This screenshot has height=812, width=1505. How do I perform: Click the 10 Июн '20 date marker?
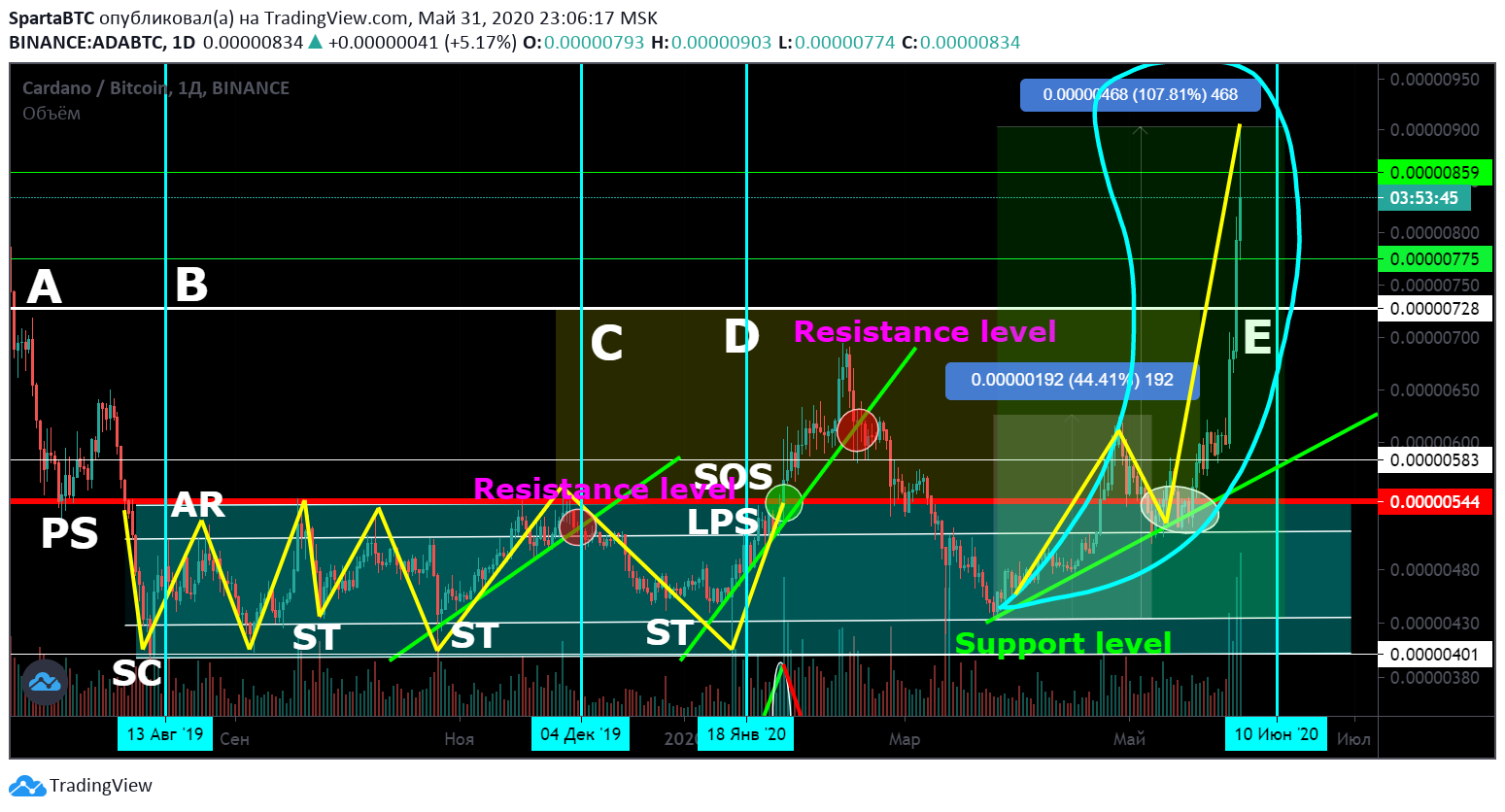(x=1276, y=734)
